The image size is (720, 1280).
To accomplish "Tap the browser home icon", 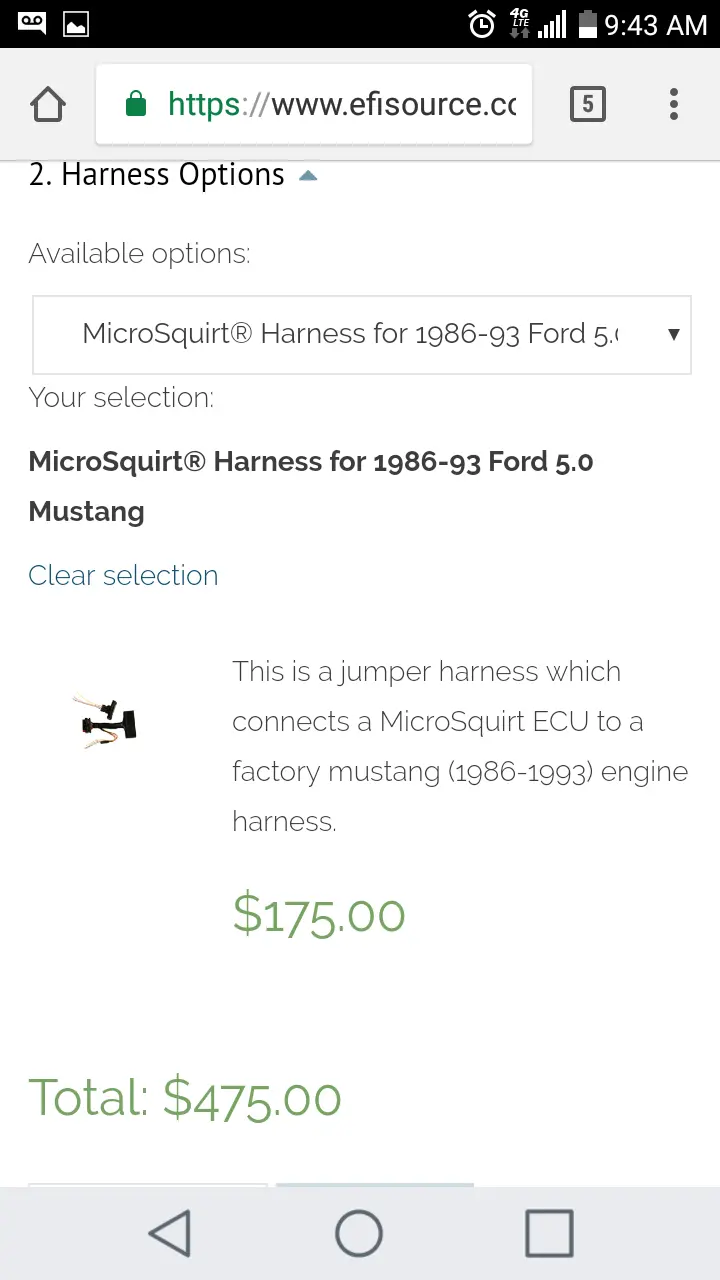I will coord(48,104).
